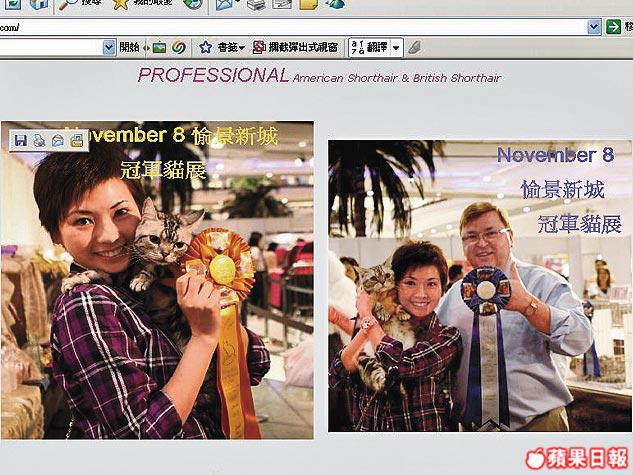Open the 書簽 bookmarks menu
Viewport: 633px width, 475px height.
point(221,47)
